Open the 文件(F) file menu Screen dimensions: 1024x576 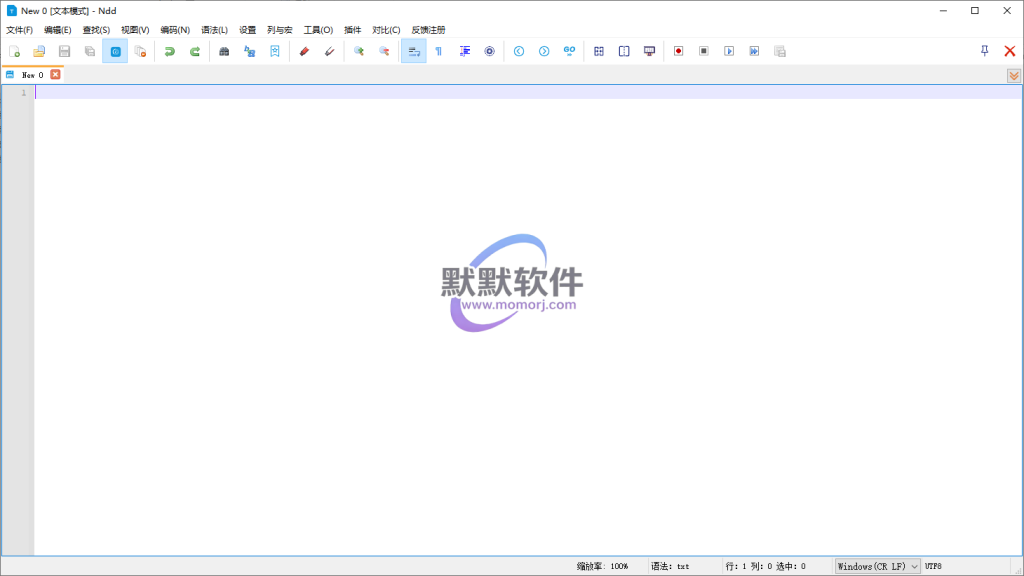pyautogui.click(x=19, y=30)
